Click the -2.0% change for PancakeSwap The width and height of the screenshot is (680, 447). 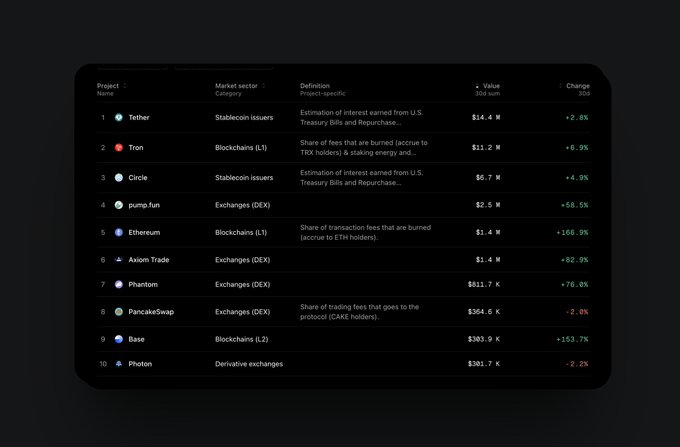click(577, 312)
